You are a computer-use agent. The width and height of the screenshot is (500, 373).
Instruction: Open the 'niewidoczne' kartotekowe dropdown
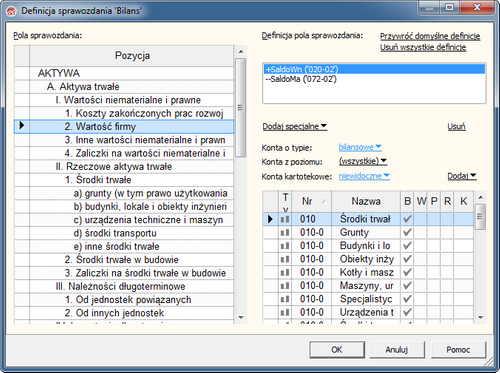click(364, 176)
